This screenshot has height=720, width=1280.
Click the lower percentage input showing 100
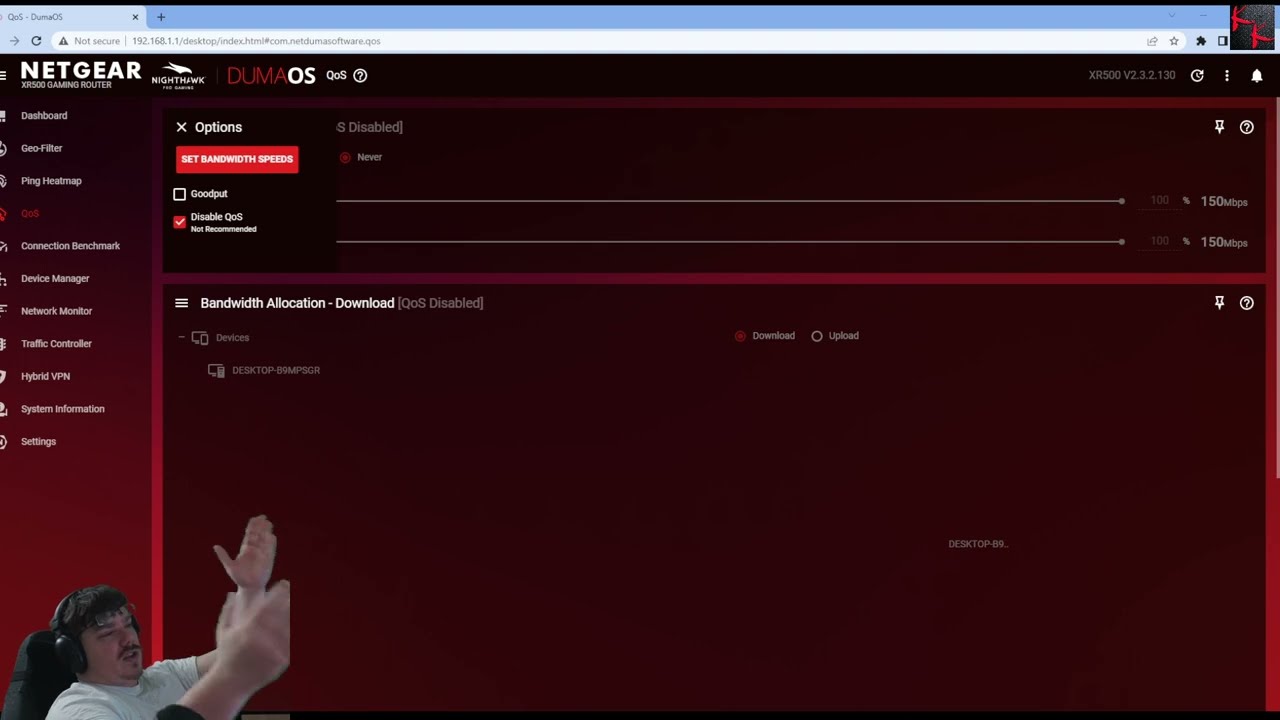pos(1159,241)
